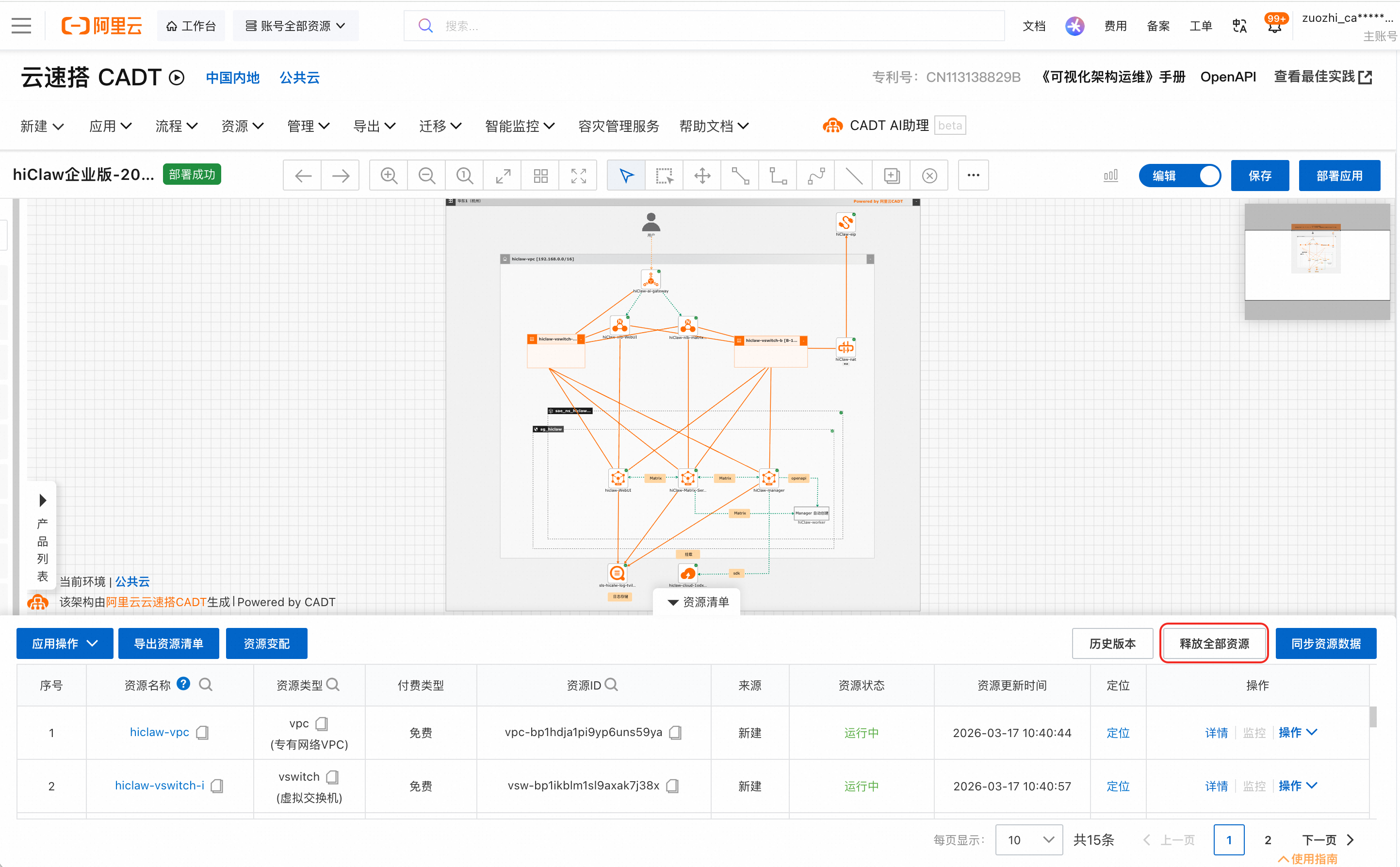Image resolution: width=1400 pixels, height=867 pixels.
Task: Click the canvas minimap thumbnail
Action: pyautogui.click(x=1317, y=261)
